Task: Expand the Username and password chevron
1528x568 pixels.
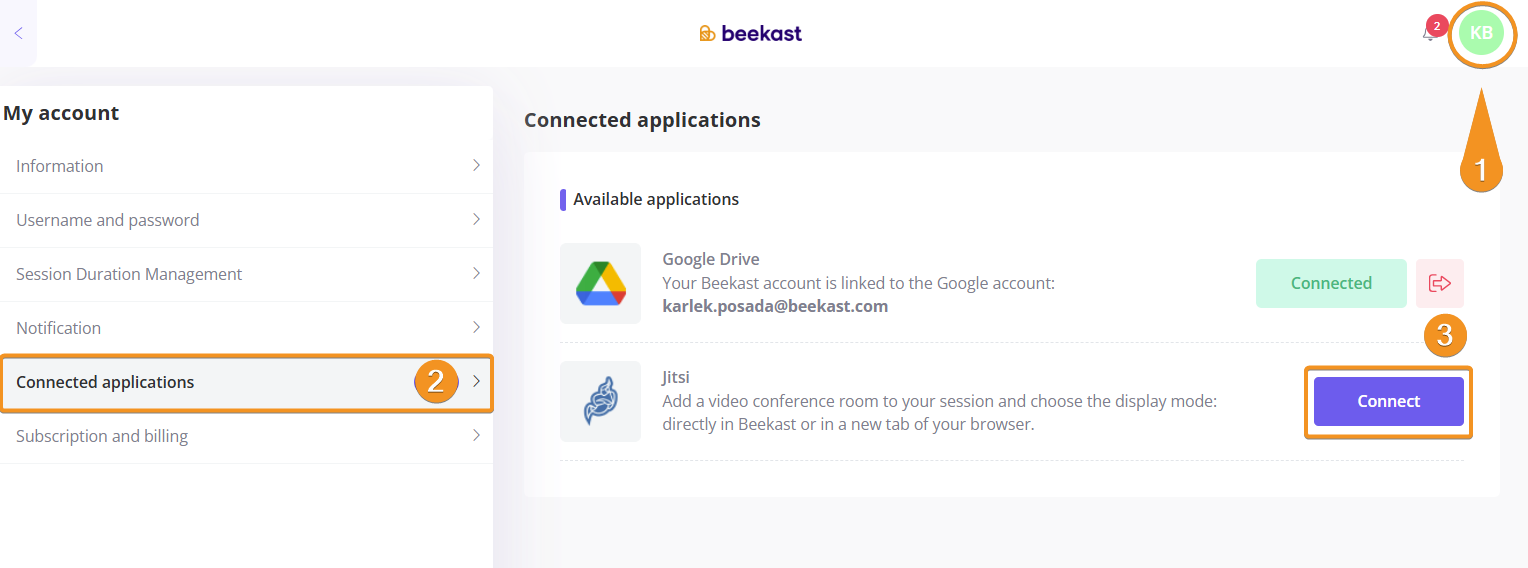Action: click(476, 220)
